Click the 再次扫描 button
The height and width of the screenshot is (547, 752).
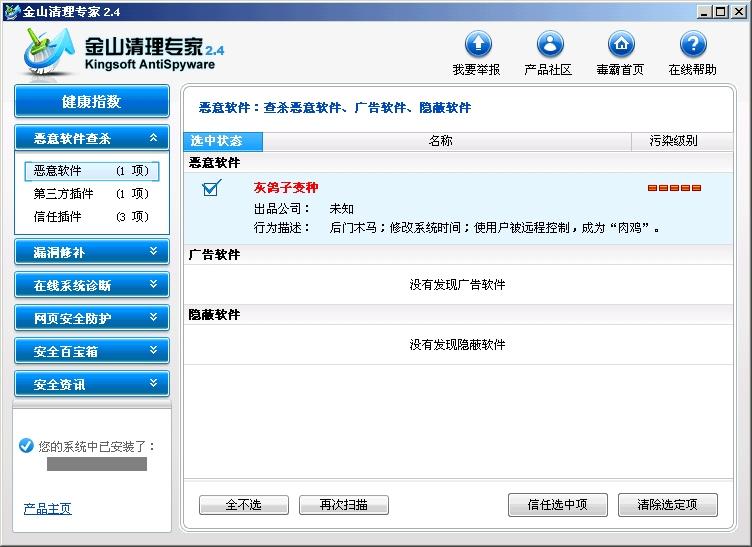pos(344,505)
